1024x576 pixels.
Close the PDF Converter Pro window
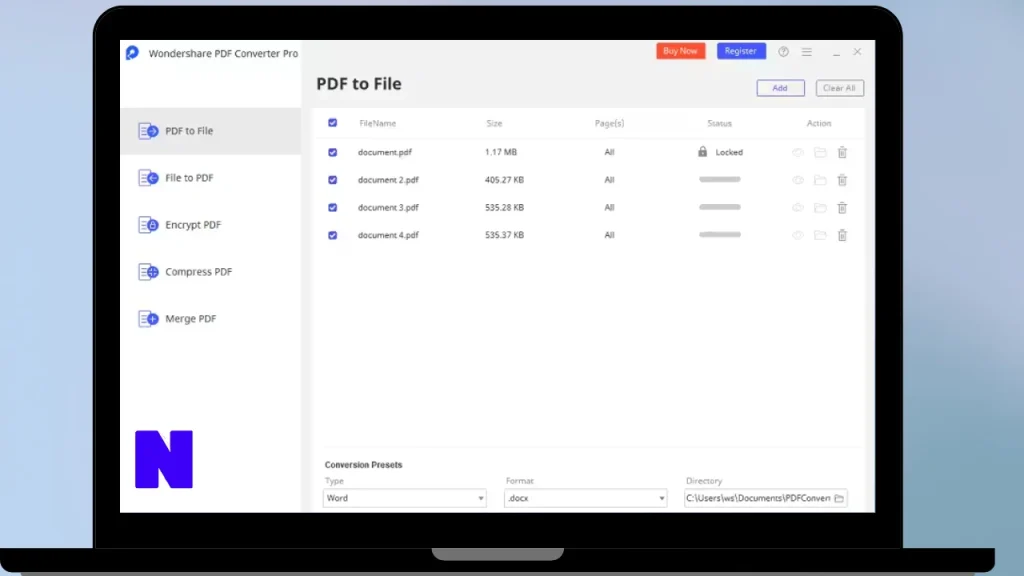[857, 52]
